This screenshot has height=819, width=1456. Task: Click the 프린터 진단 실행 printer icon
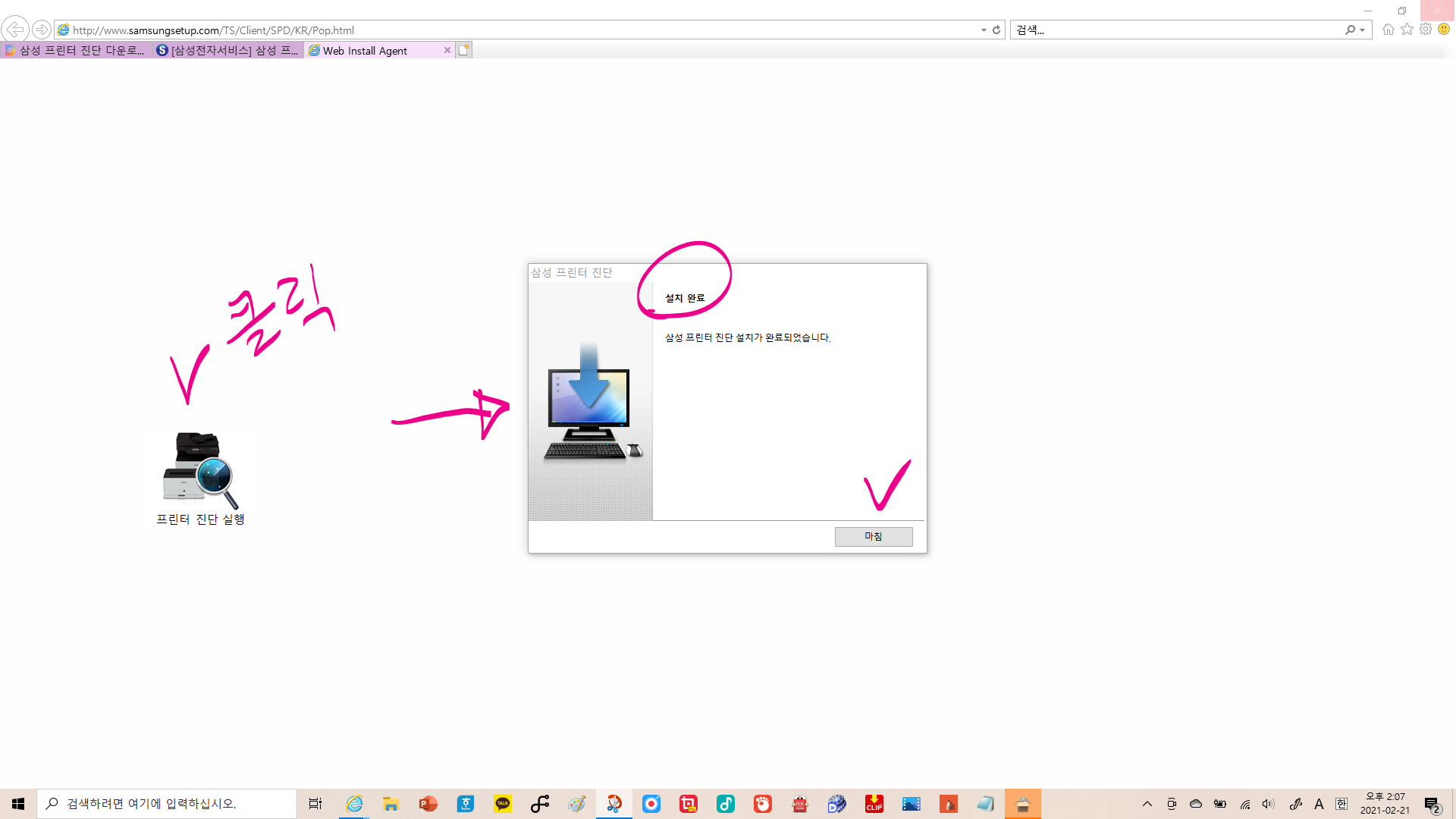pyautogui.click(x=201, y=471)
